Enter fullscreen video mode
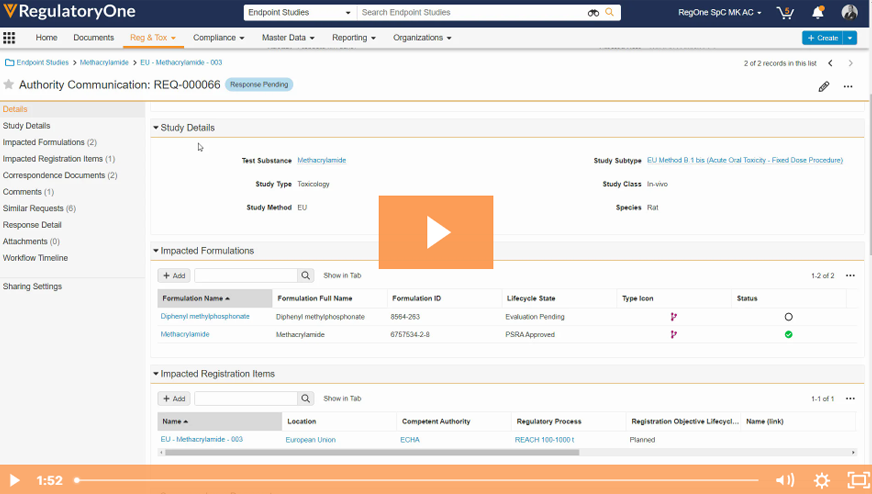The image size is (872, 494). pos(857,480)
